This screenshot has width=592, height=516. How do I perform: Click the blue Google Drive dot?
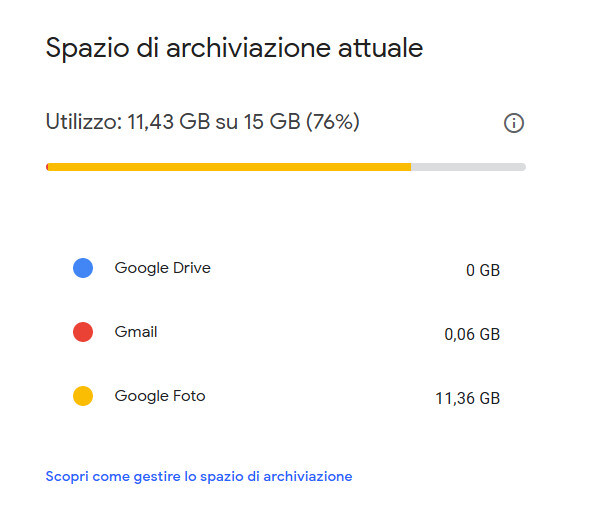point(83,268)
